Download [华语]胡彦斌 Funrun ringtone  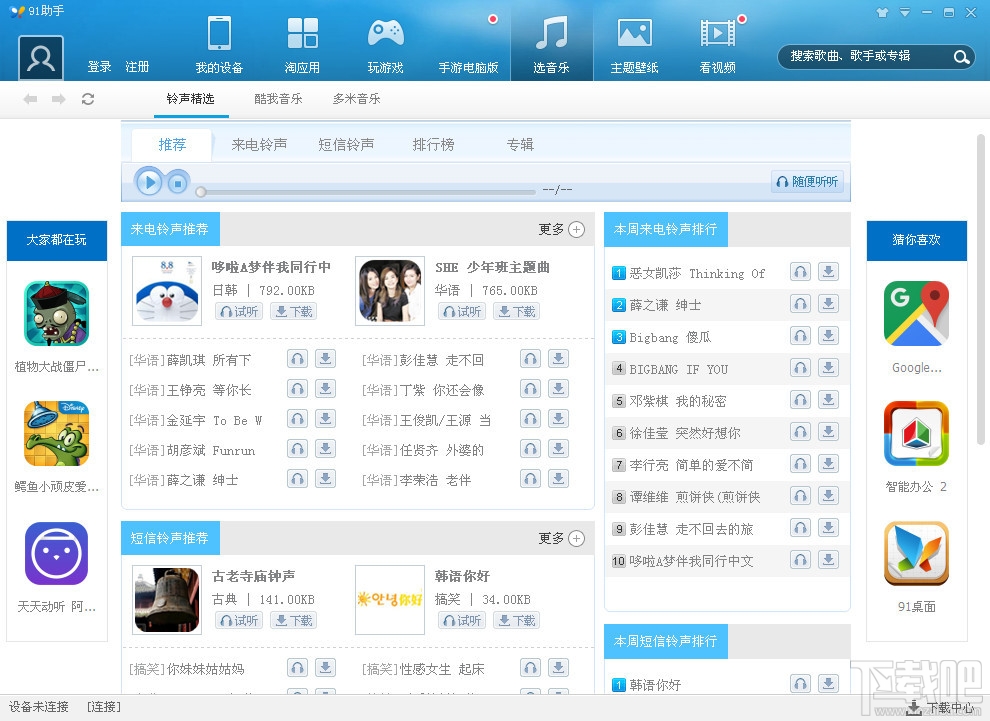[x=325, y=450]
